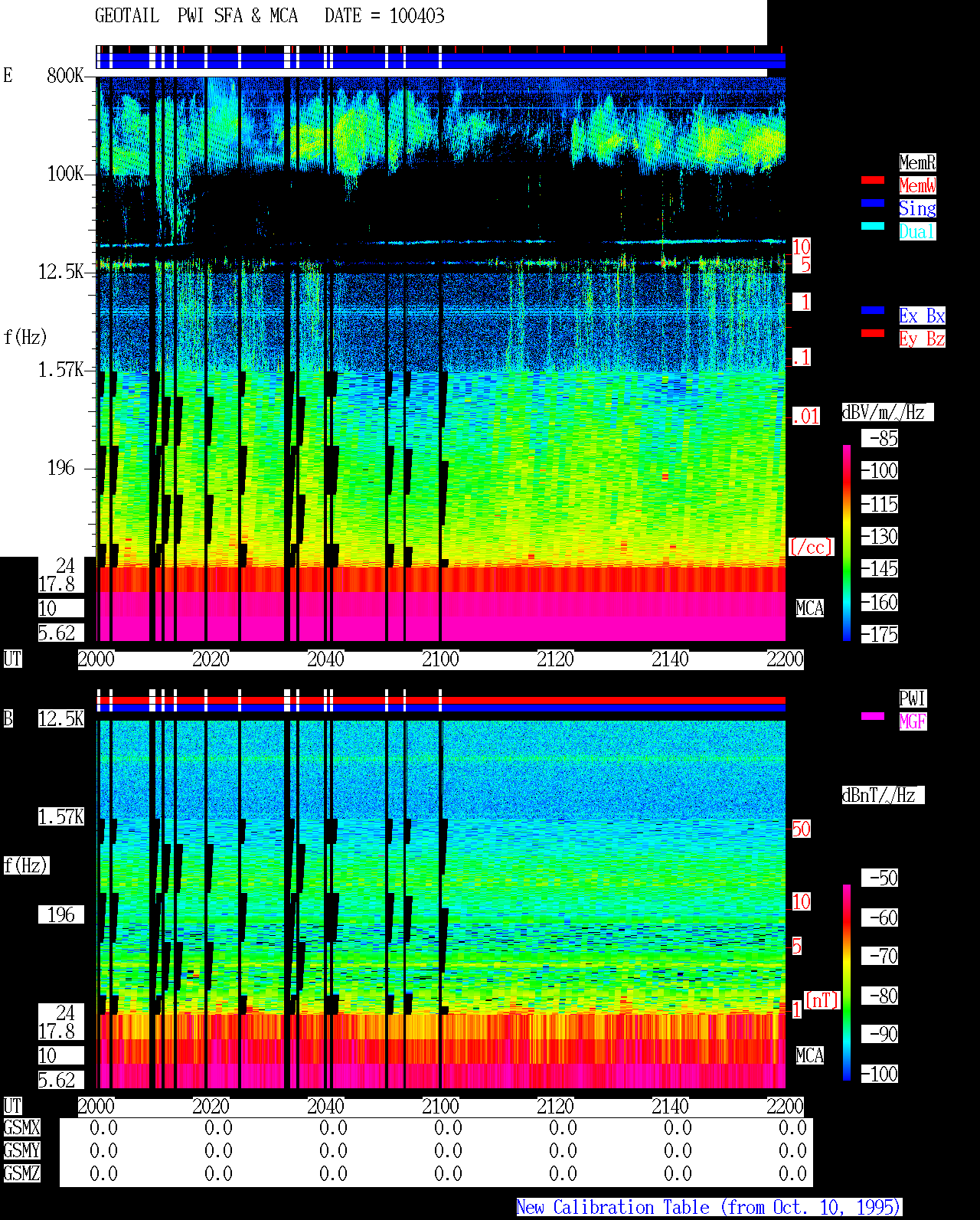The height and width of the screenshot is (1220, 980).
Task: Click the '2040' tick on upper UT axis
Action: [x=325, y=659]
